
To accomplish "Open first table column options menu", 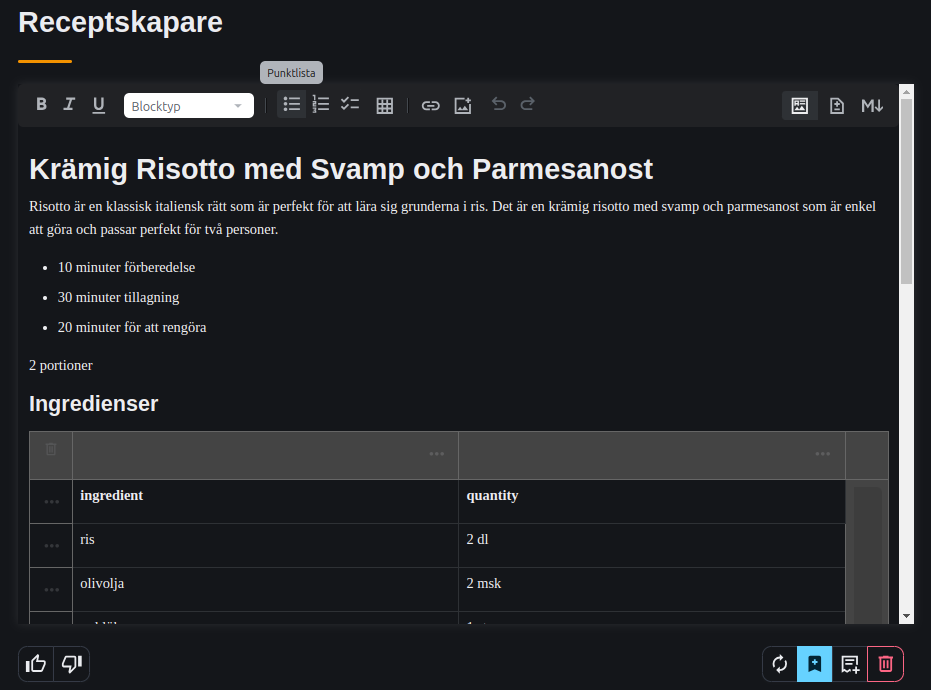I will [437, 454].
